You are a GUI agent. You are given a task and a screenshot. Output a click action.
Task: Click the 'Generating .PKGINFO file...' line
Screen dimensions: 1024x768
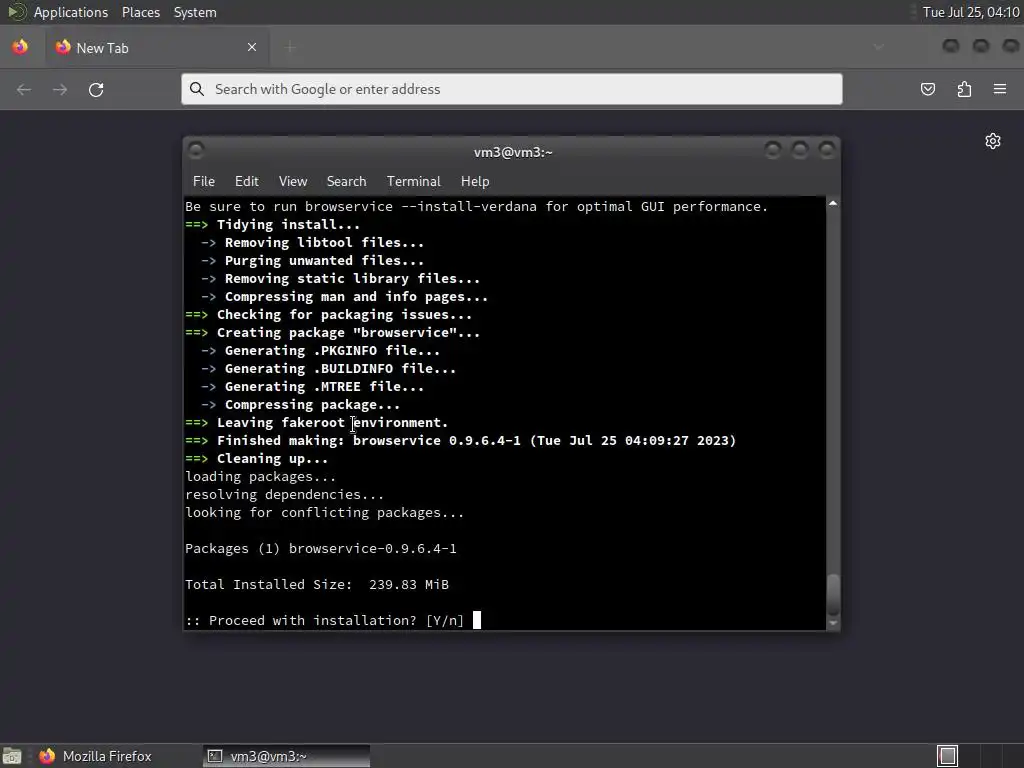coord(320,351)
